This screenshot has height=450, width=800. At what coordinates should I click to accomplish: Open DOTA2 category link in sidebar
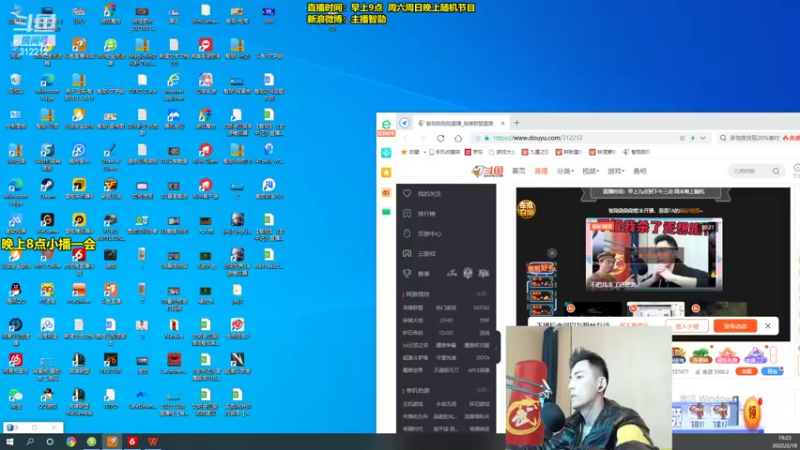point(481,308)
